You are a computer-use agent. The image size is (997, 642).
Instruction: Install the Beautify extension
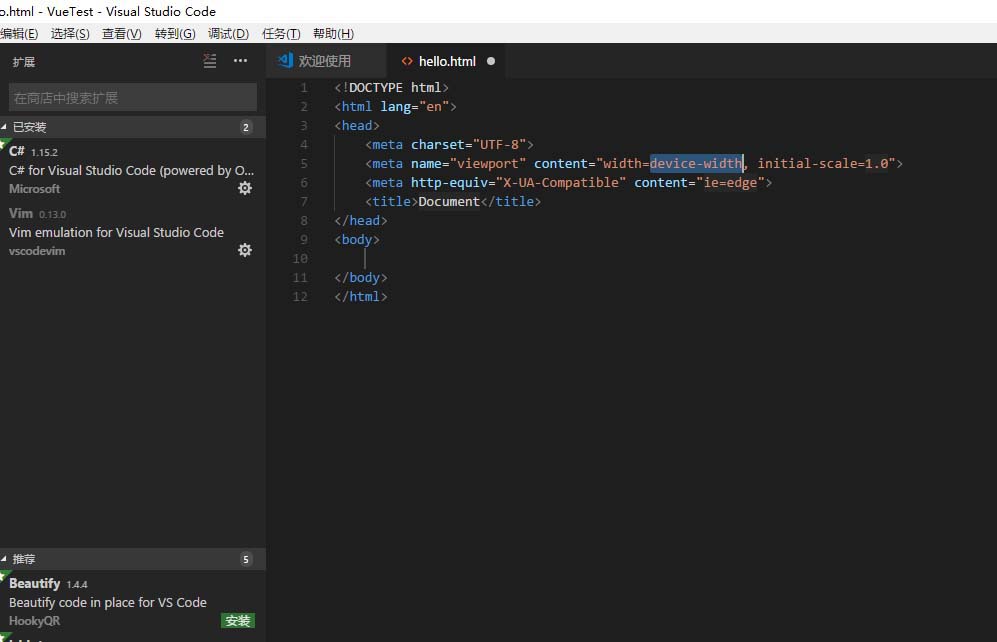point(237,620)
